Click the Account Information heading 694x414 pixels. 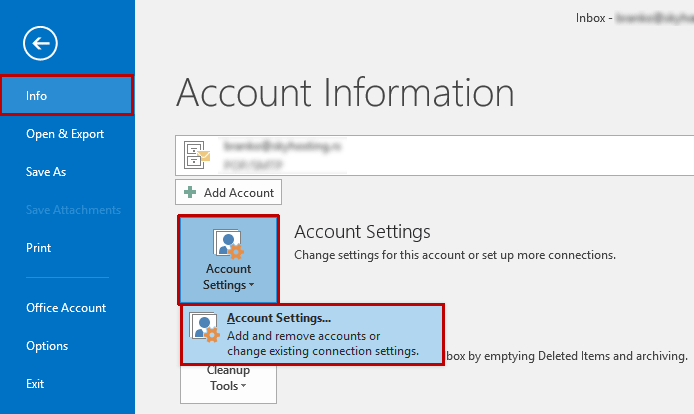click(x=345, y=93)
